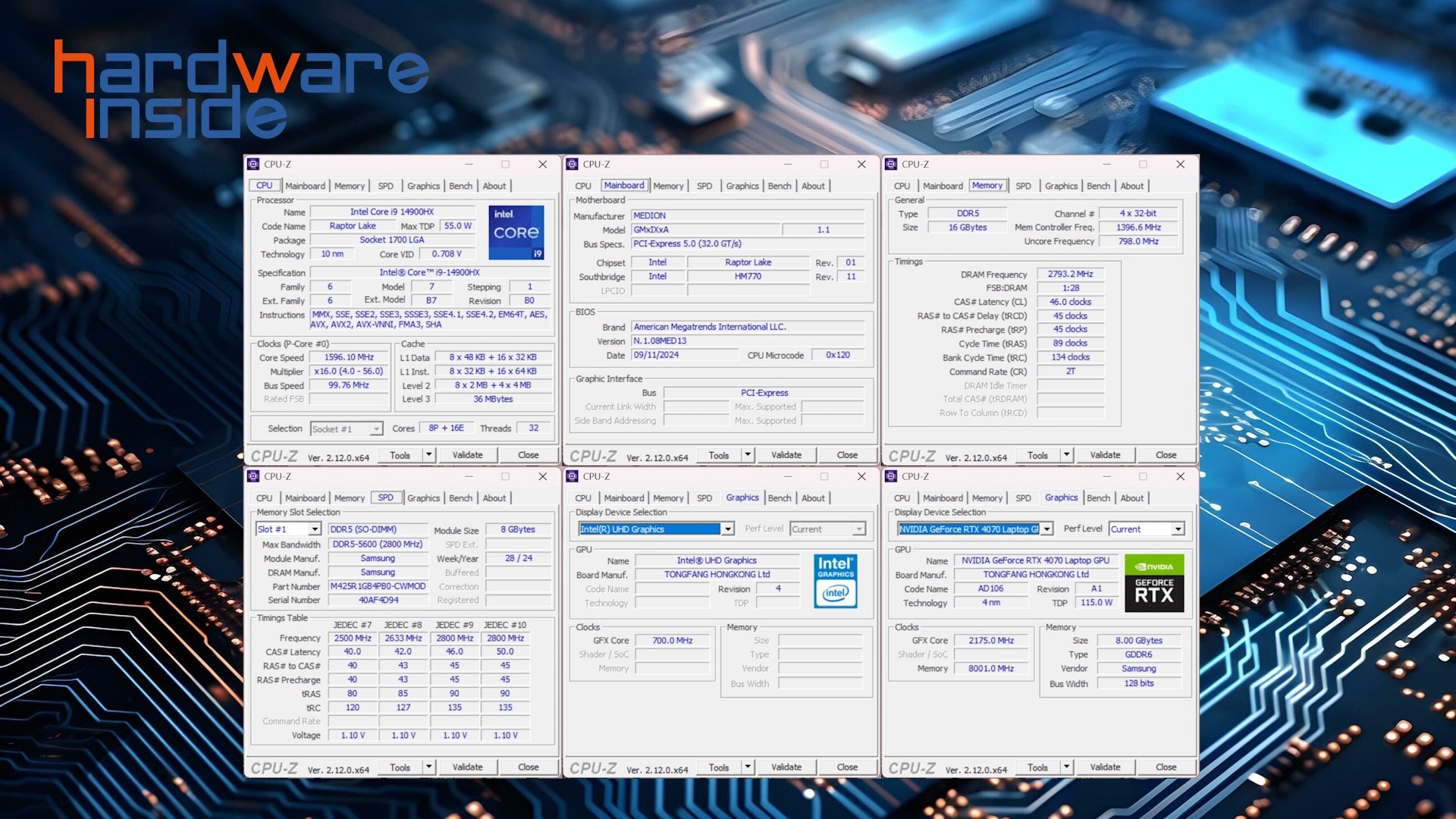
Task: Click the CPU-Z icon in the SPD window title bar
Action: click(254, 476)
